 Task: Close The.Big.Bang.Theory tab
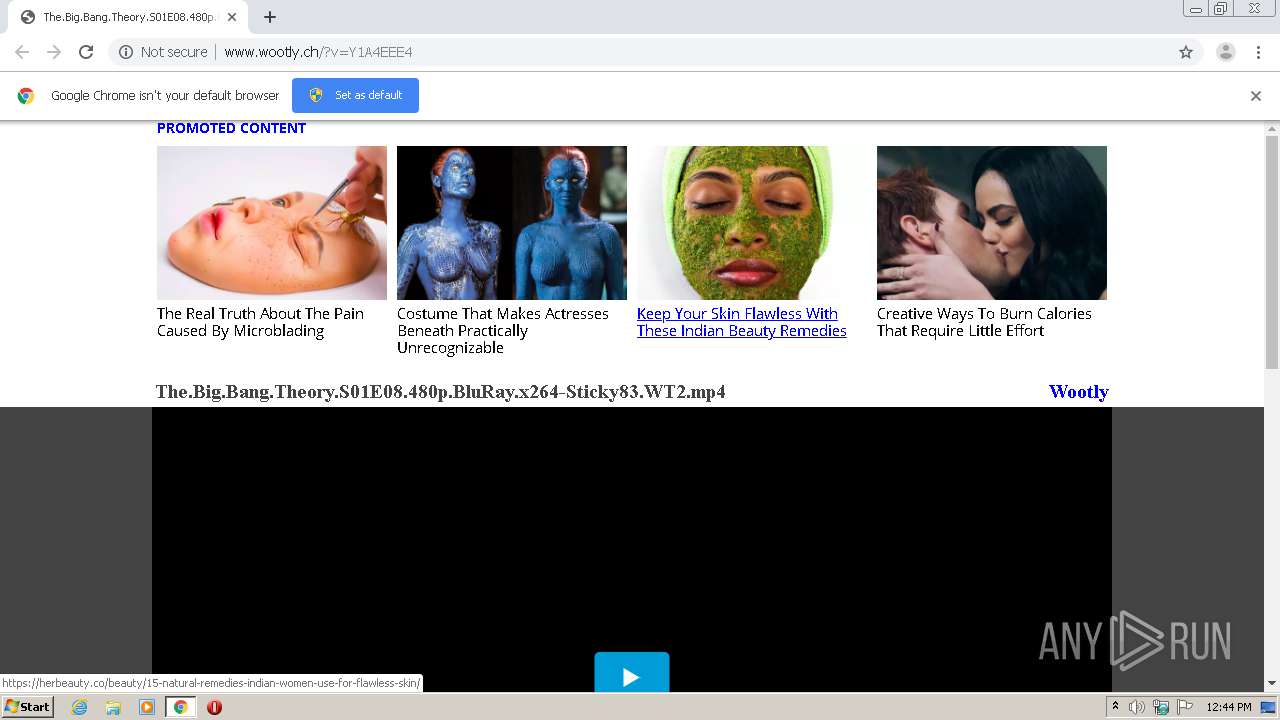pyautogui.click(x=232, y=17)
